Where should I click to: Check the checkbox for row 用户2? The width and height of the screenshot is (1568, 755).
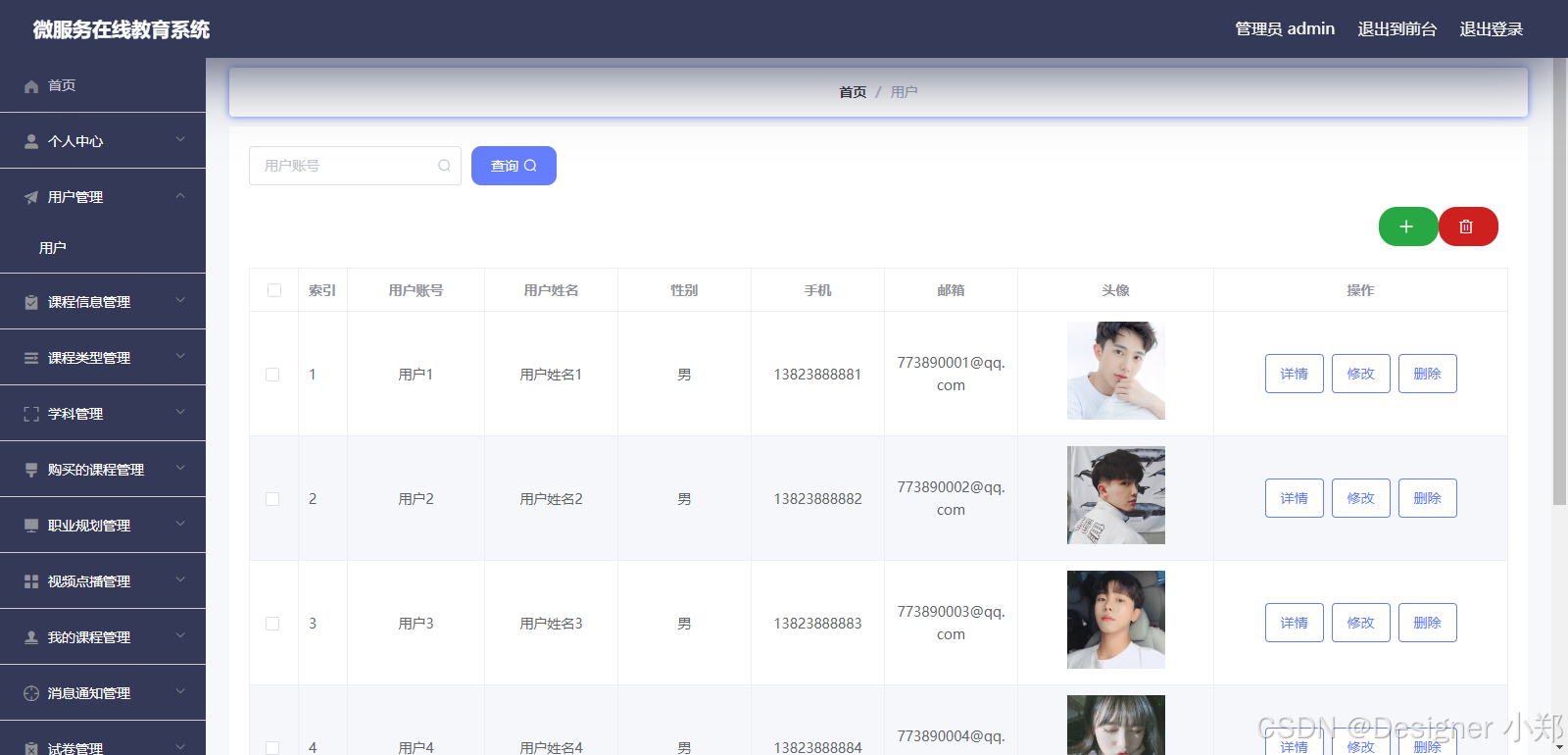[x=272, y=499]
